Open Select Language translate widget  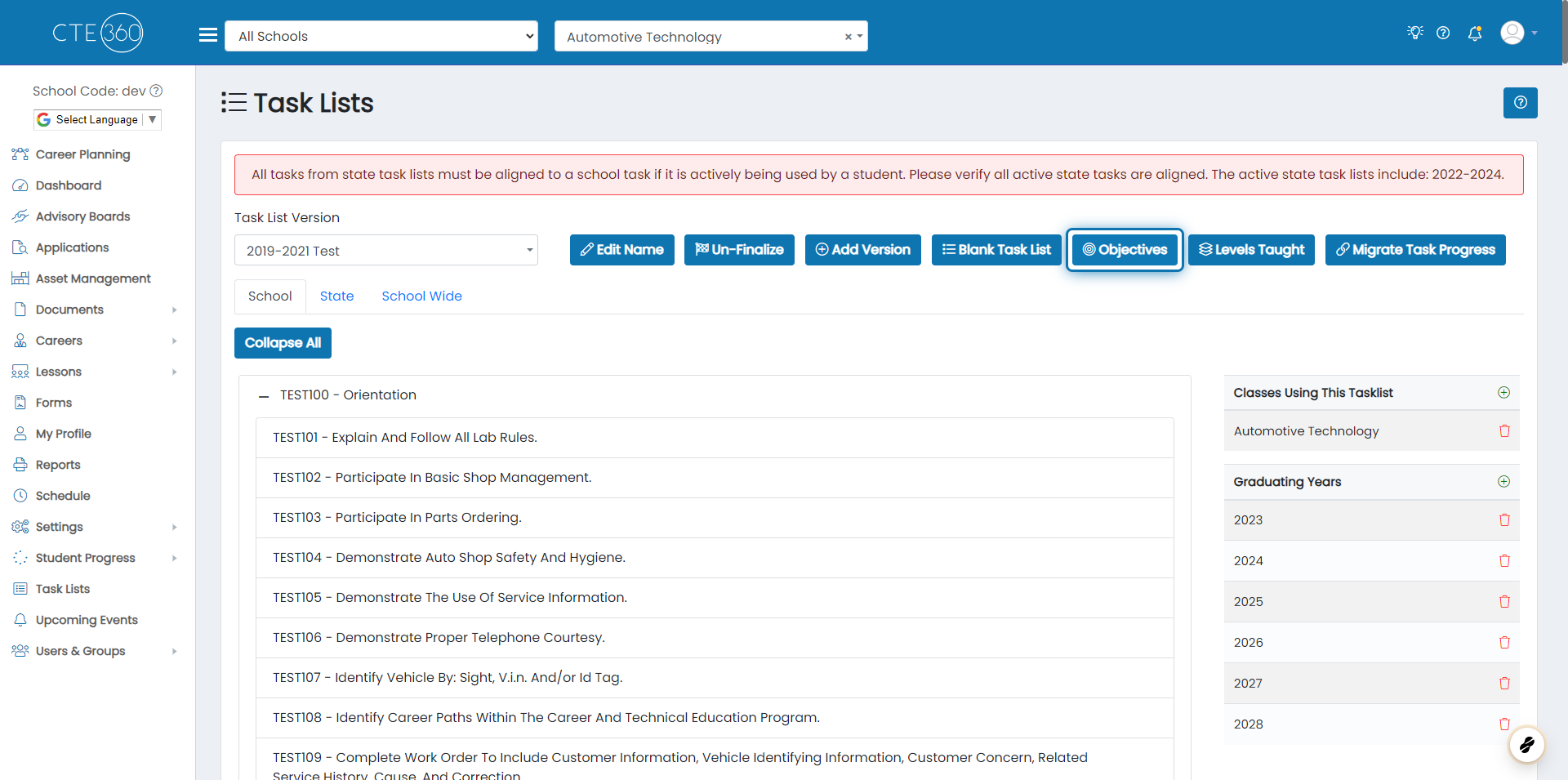97,120
